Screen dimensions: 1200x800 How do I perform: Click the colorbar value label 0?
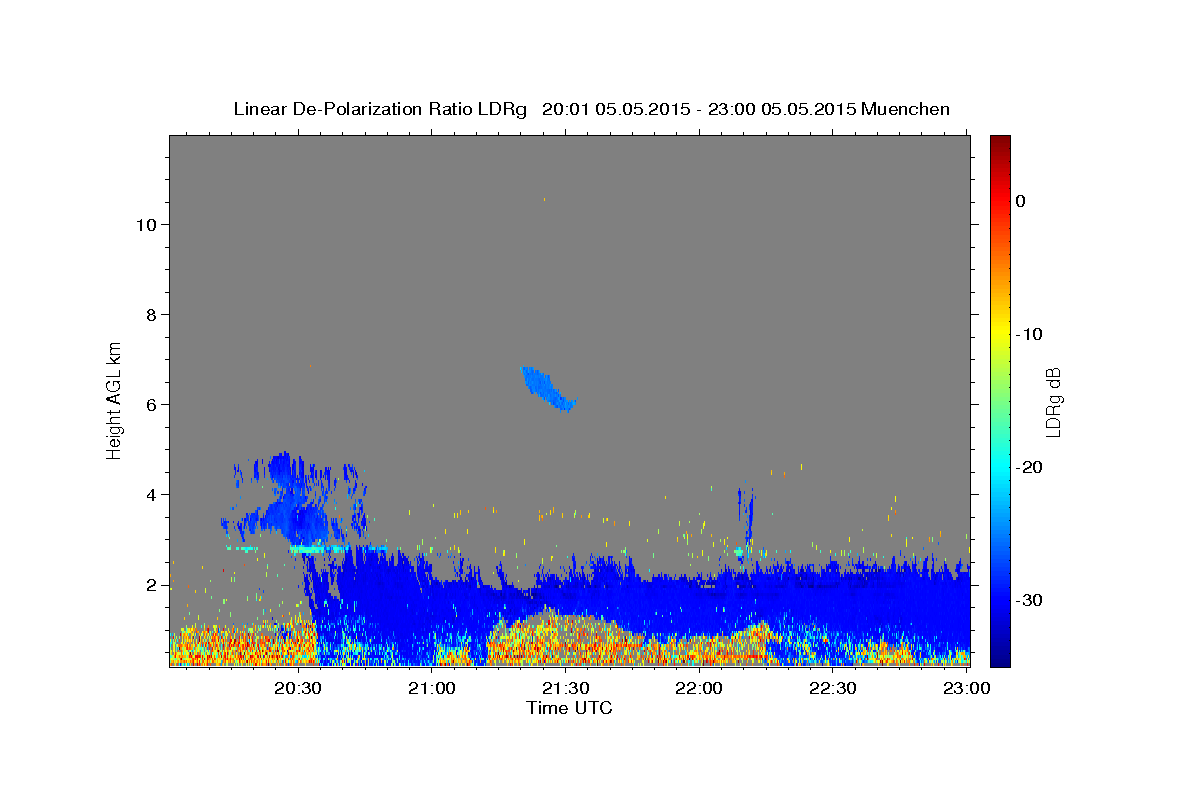click(1021, 201)
